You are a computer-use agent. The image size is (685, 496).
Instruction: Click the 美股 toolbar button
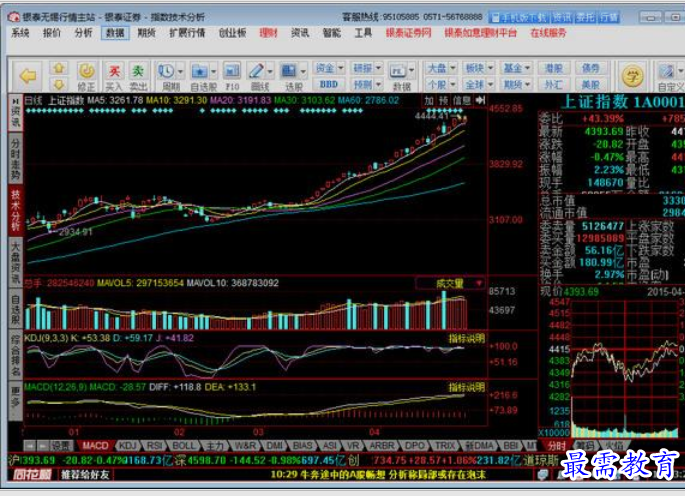pyautogui.click(x=590, y=84)
